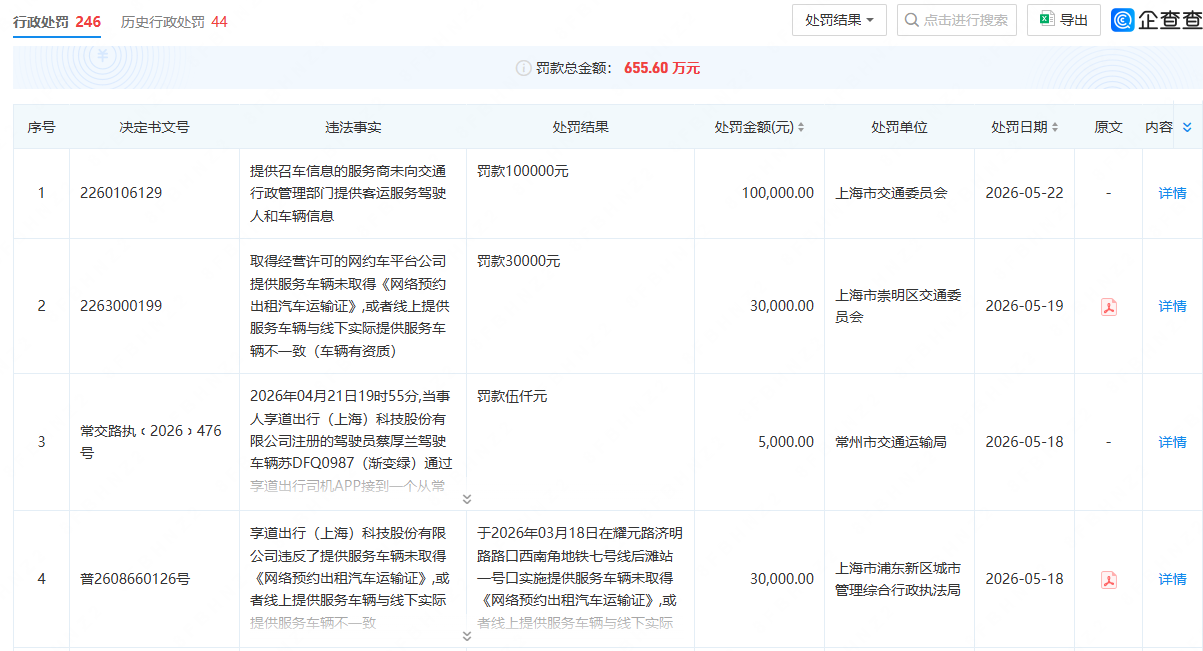Select the document number 普2608660126号
Viewport: 1203px width, 651px height.
(x=135, y=579)
